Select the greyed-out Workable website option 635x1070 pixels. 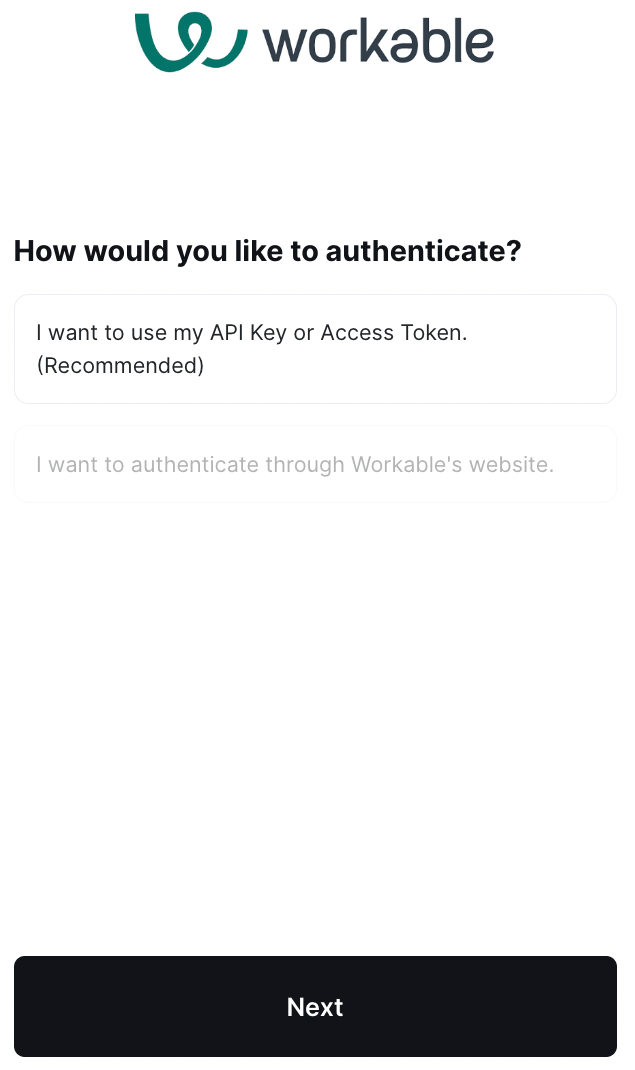point(315,464)
